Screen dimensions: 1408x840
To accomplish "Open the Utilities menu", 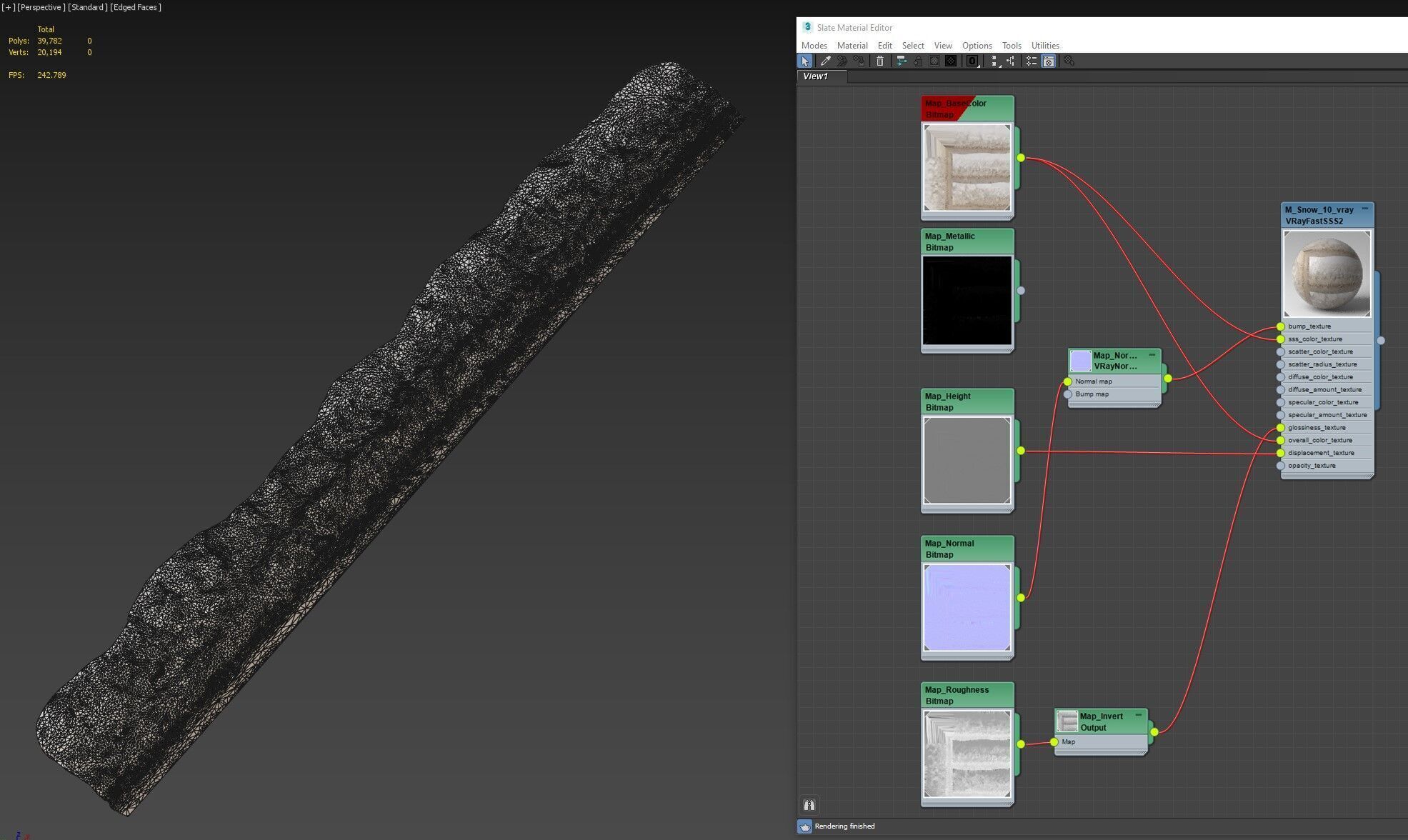I will click(1044, 46).
